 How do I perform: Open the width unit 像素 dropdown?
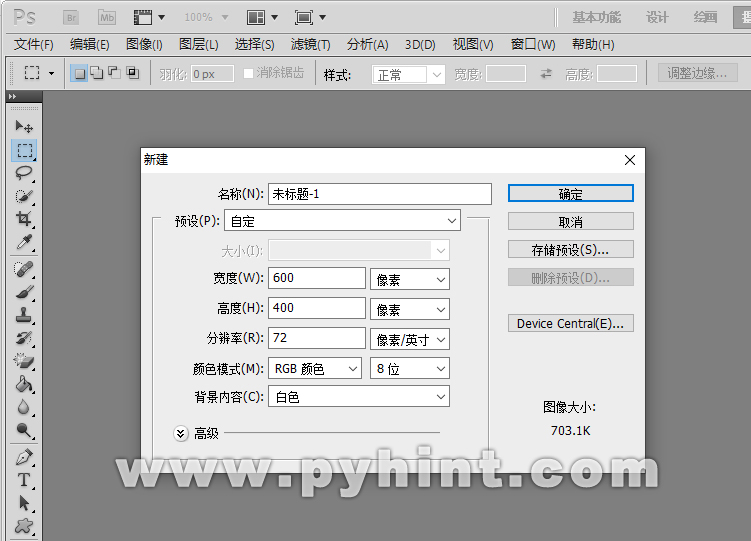[x=410, y=279]
